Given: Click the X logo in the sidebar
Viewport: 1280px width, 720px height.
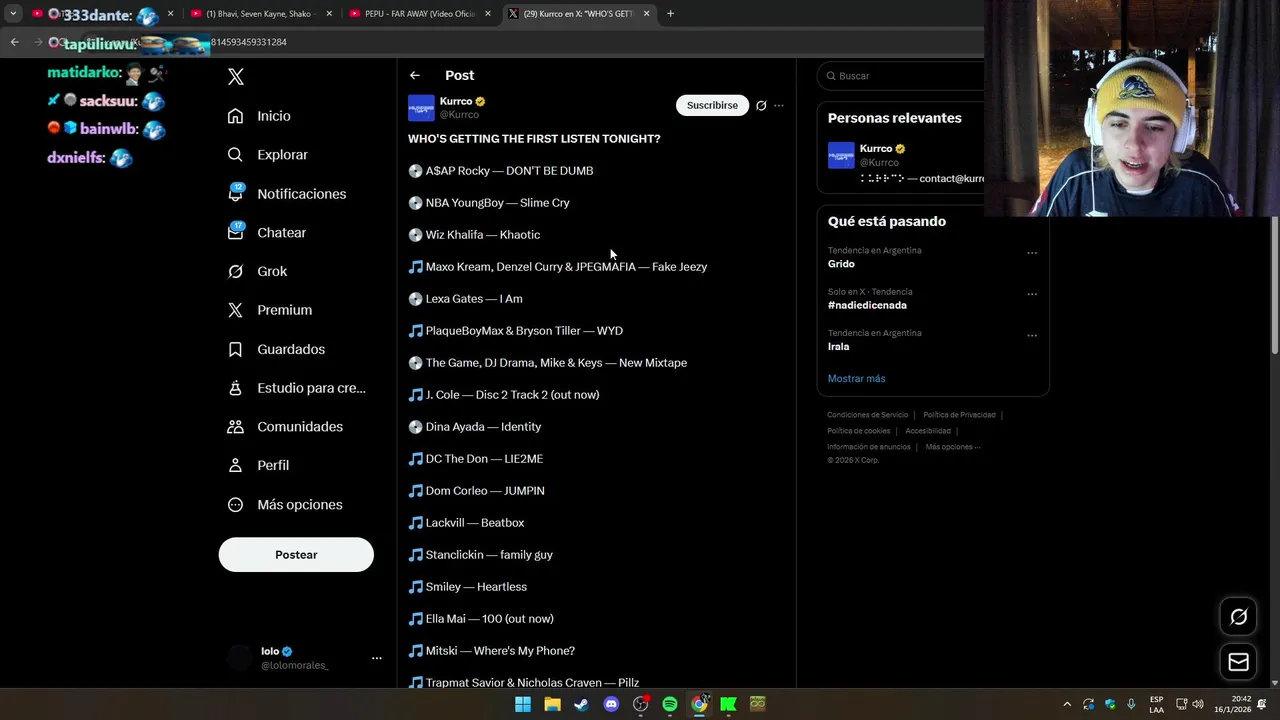Looking at the screenshot, I should [x=235, y=76].
